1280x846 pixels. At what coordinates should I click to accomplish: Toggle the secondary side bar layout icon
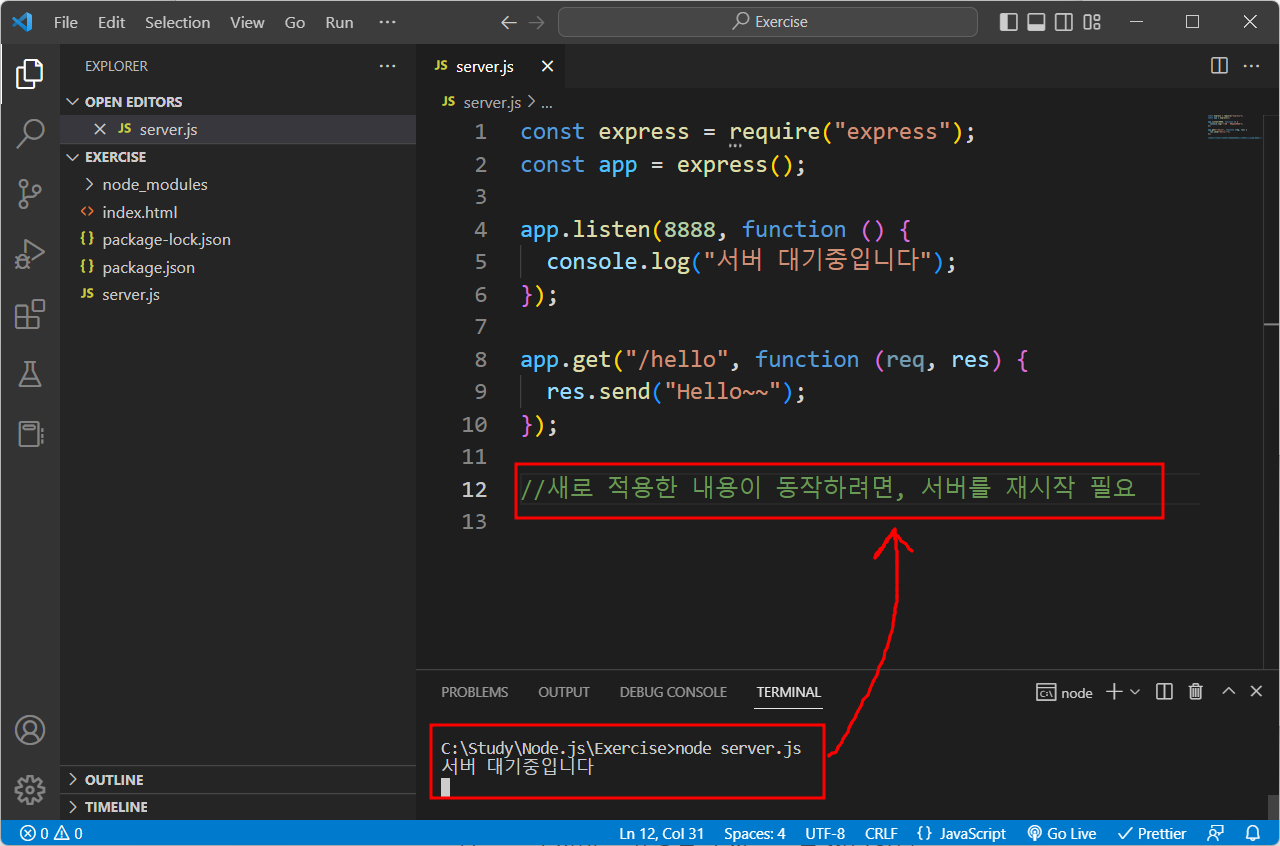coord(1064,22)
